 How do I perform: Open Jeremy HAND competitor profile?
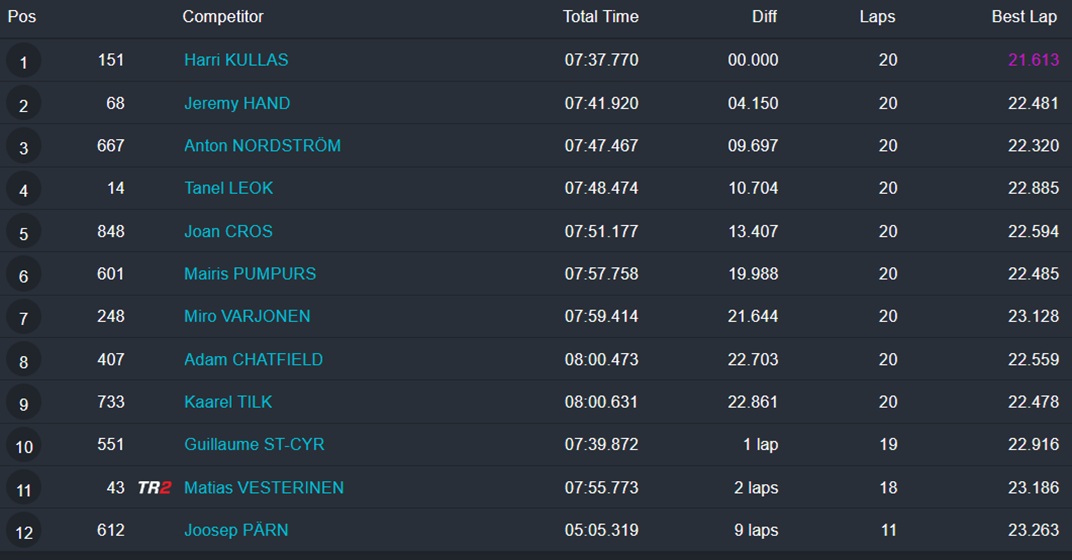coord(237,103)
